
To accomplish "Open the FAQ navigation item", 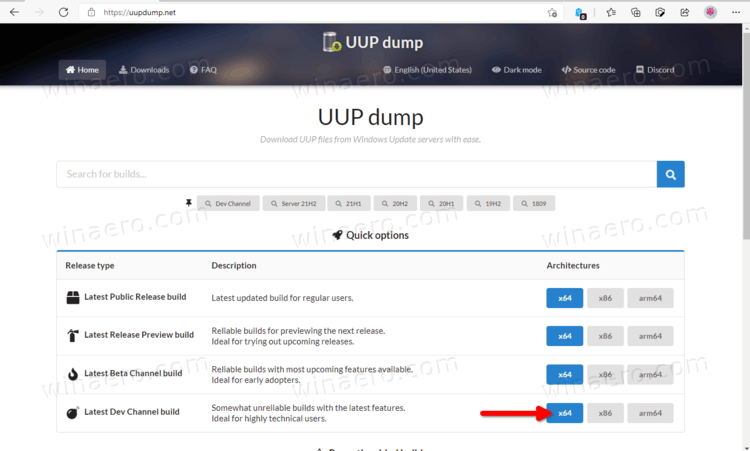I will click(x=203, y=70).
